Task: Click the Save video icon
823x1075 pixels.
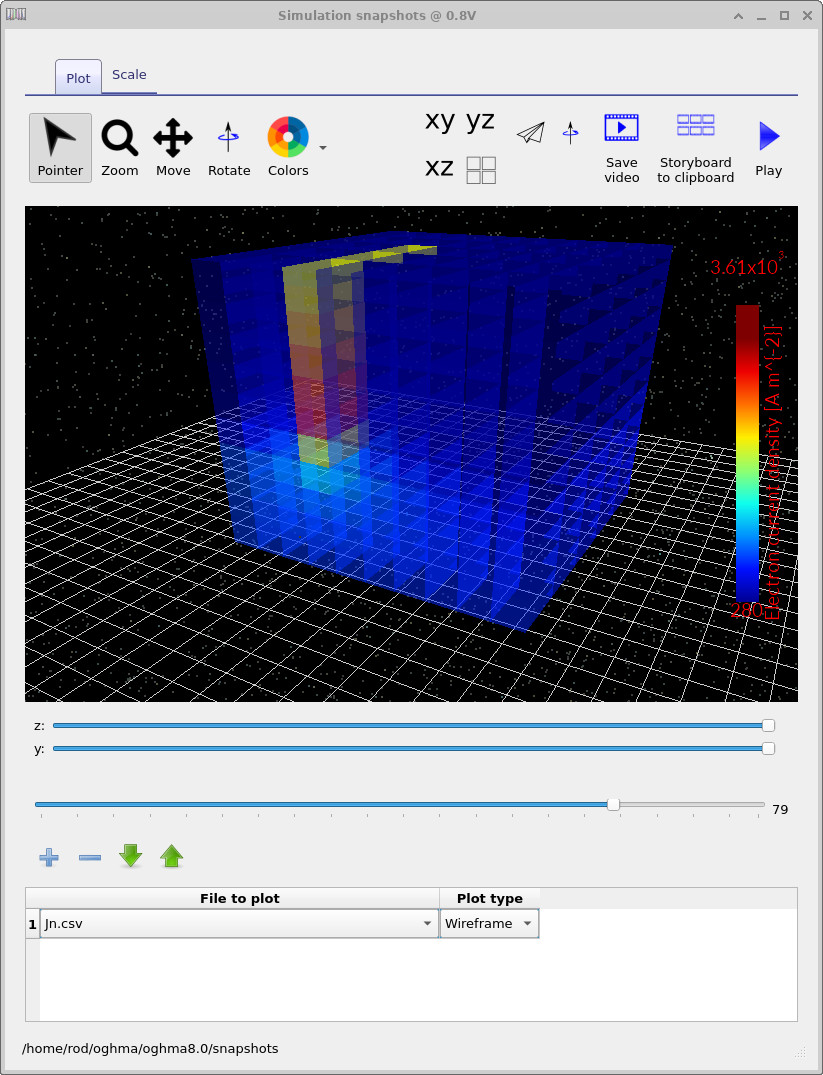Action: click(621, 127)
